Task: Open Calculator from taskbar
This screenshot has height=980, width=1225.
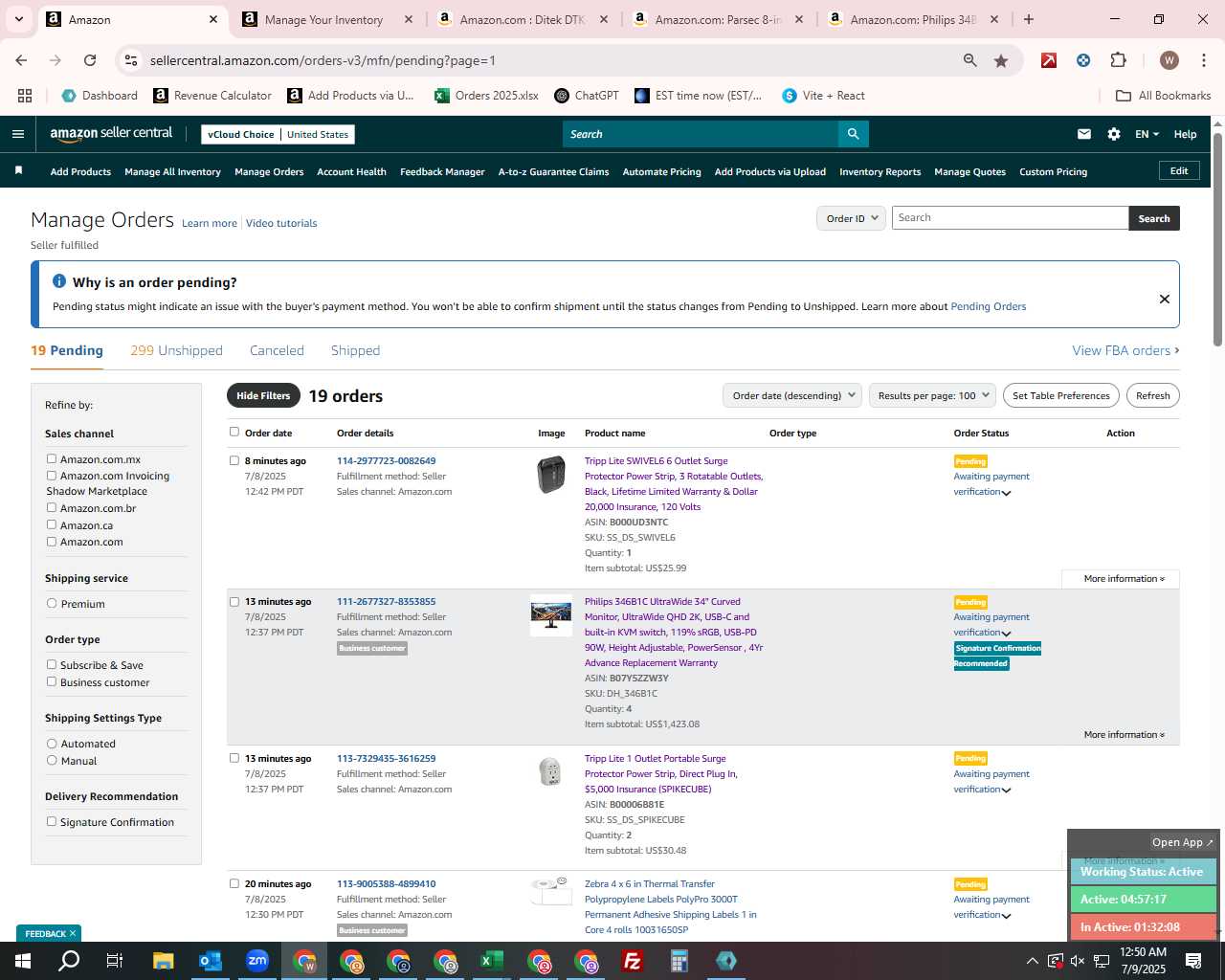Action: click(679, 961)
